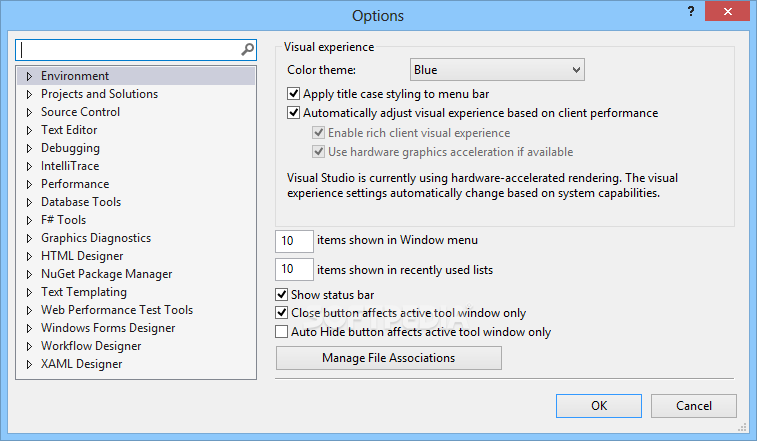The height and width of the screenshot is (441, 757).
Task: Expand the Graphics Diagnostics arrow
Action: (29, 238)
